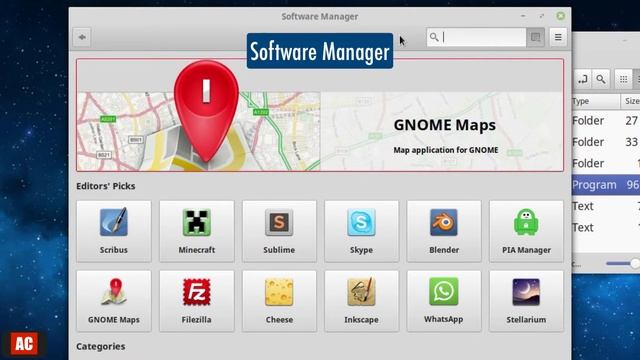
Task: Open the Filezilla app tile
Action: pos(196,301)
